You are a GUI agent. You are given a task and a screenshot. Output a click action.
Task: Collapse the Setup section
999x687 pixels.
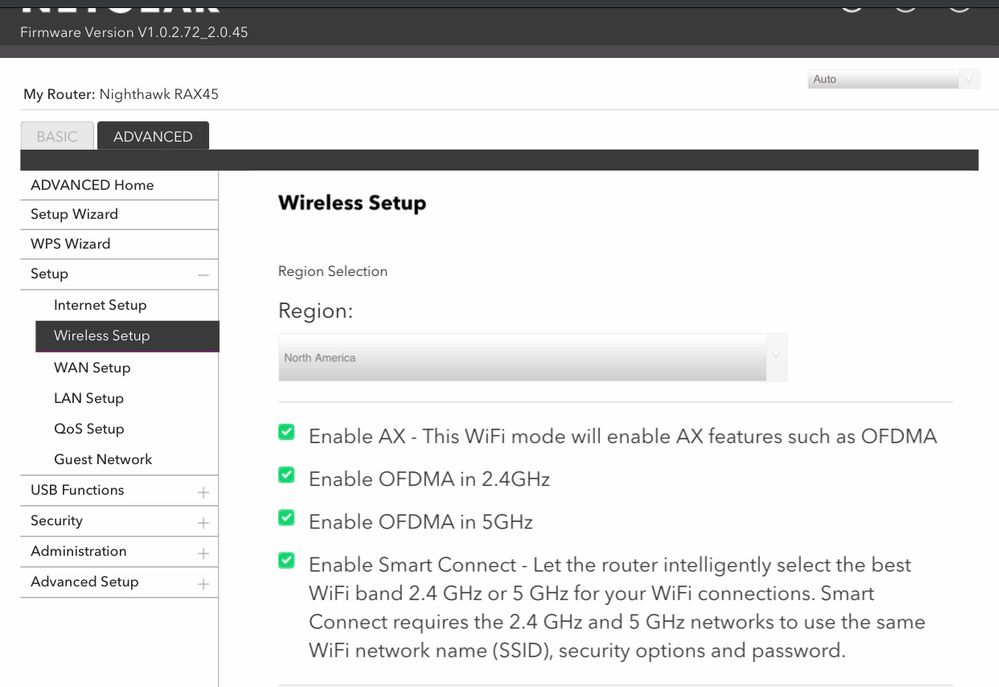(119, 274)
